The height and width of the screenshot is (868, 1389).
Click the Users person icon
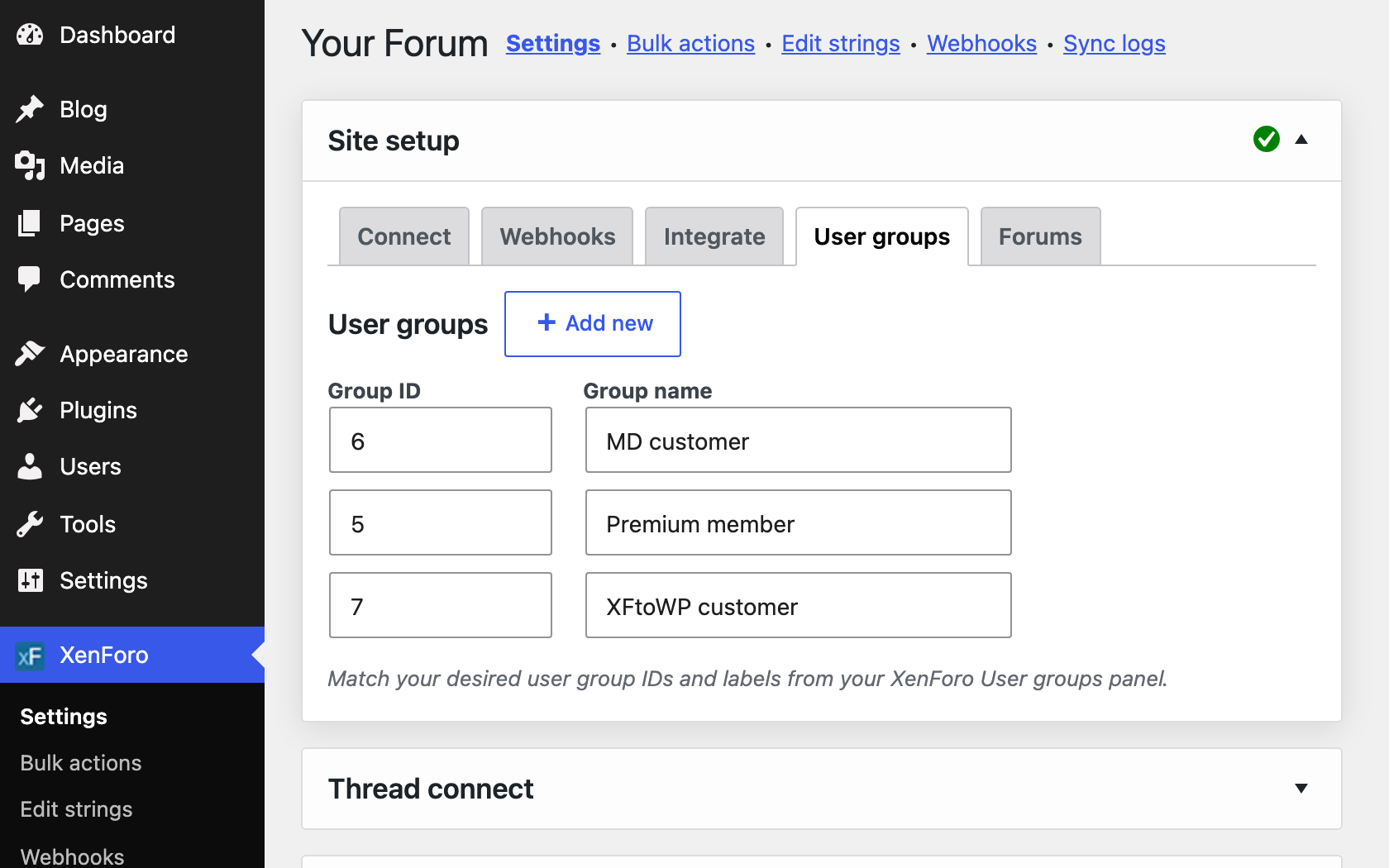pos(30,466)
